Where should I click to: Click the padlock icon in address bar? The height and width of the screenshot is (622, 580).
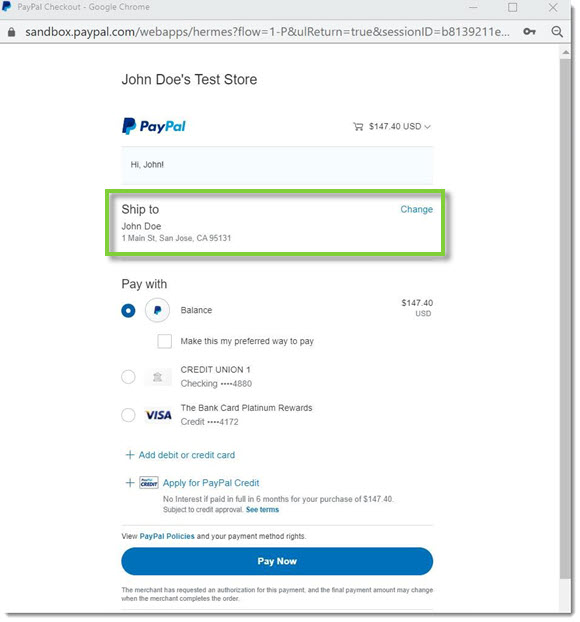point(12,32)
